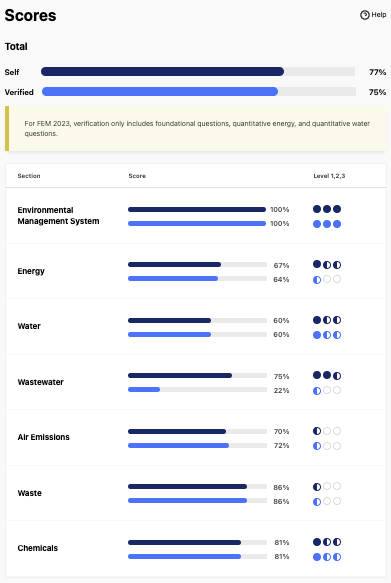The image size is (391, 583).
Task: Select the Score column header
Action: pos(137,176)
